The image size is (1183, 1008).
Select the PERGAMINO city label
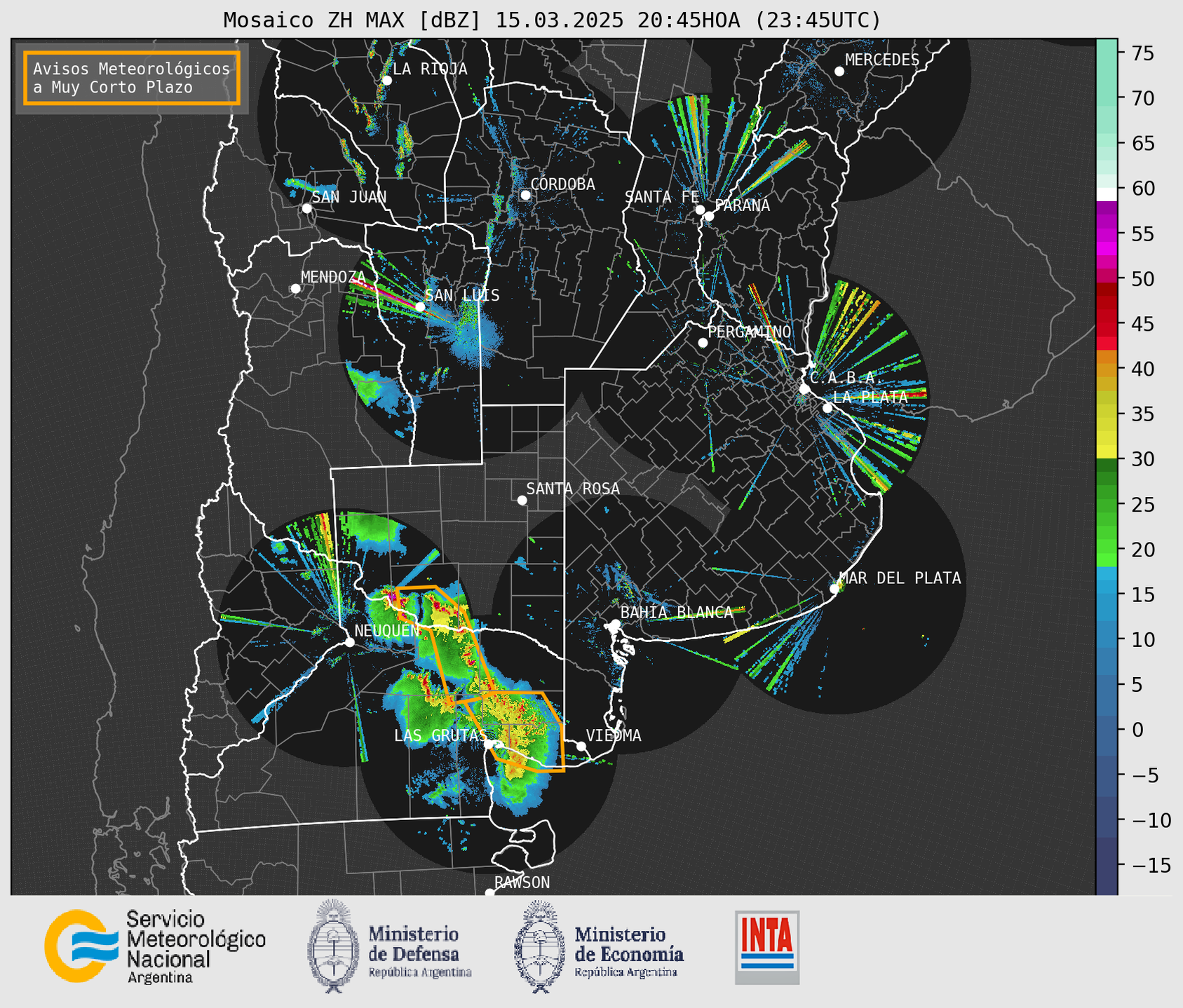(x=749, y=332)
